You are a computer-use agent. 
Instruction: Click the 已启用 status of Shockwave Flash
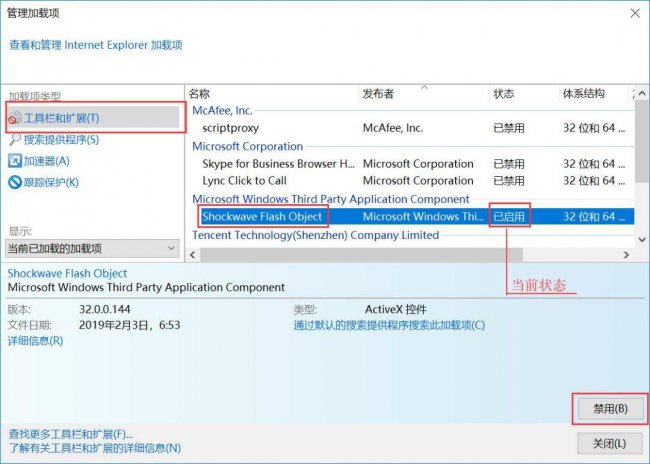(509, 216)
